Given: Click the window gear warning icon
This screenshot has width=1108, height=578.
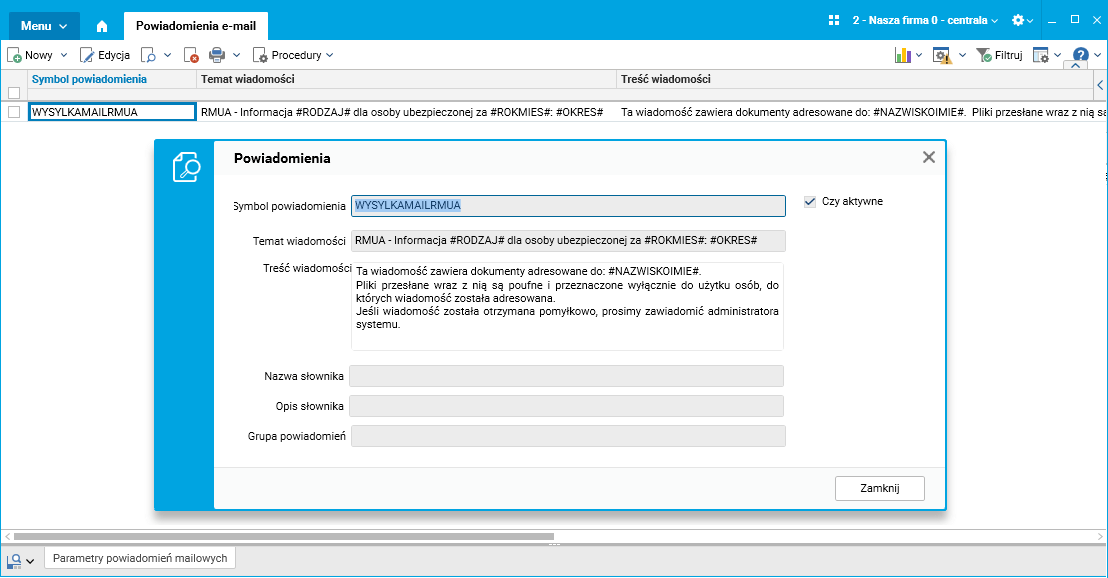Looking at the screenshot, I should pyautogui.click(x=942, y=55).
